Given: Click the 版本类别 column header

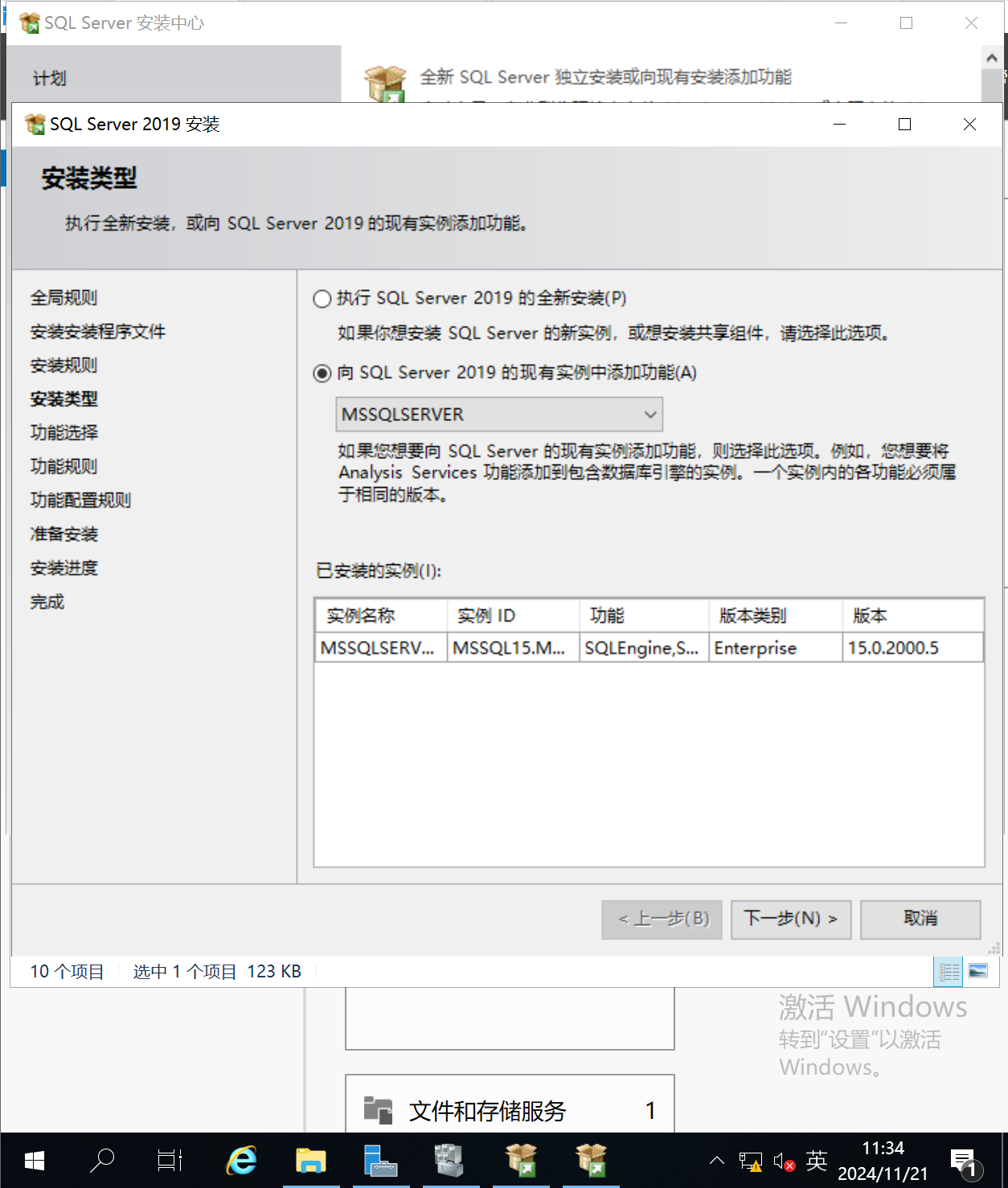Looking at the screenshot, I should click(x=775, y=616).
